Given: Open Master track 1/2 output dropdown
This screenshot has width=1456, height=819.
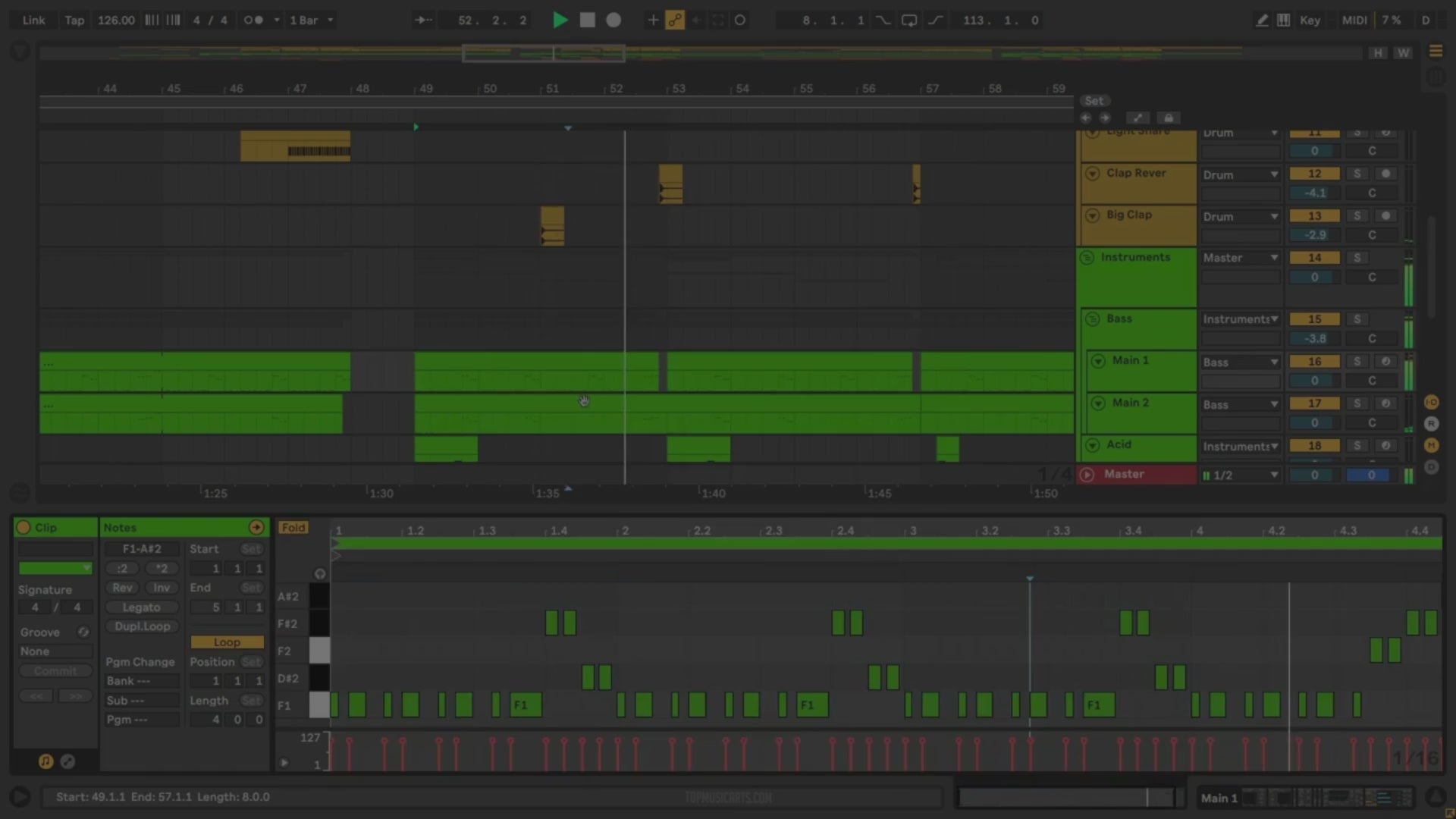Looking at the screenshot, I should pos(1241,475).
